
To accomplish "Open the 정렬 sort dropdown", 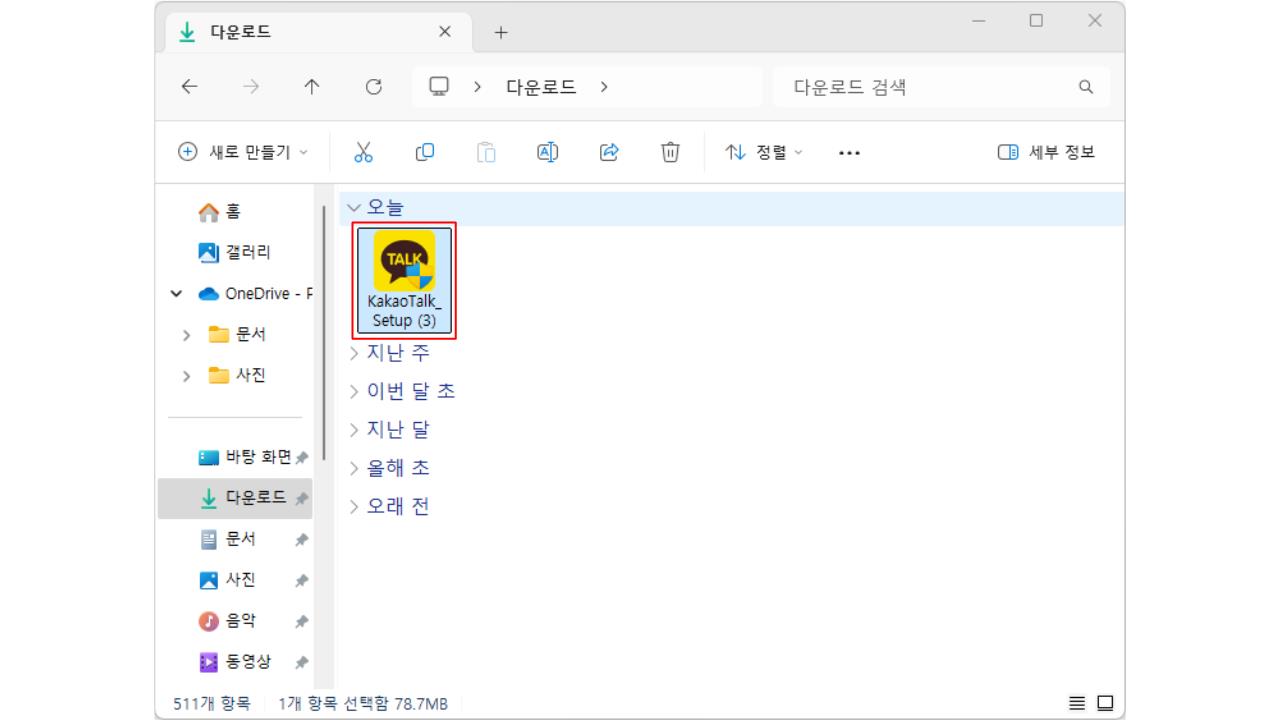I will (765, 152).
